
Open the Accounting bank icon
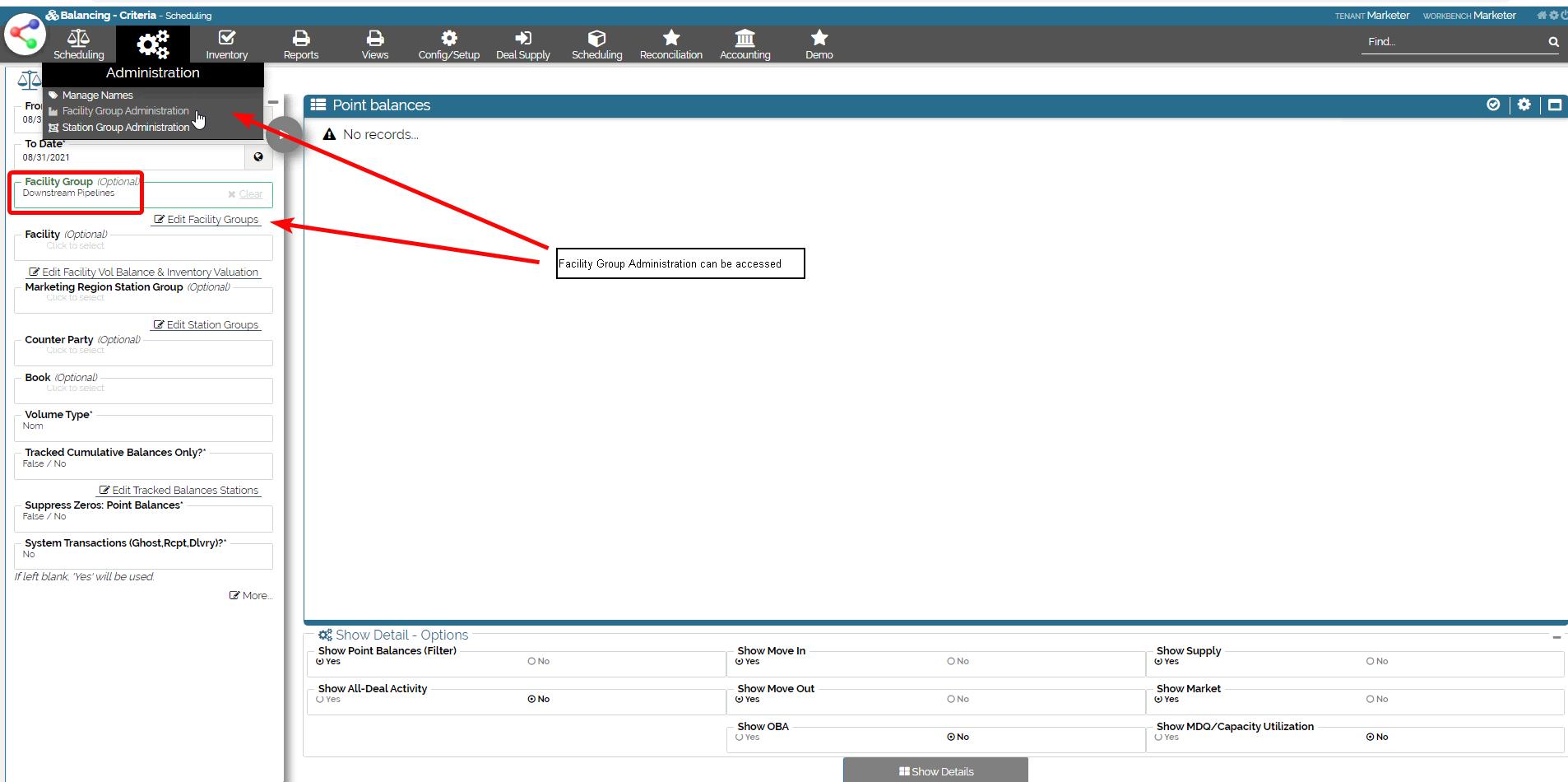(x=745, y=39)
